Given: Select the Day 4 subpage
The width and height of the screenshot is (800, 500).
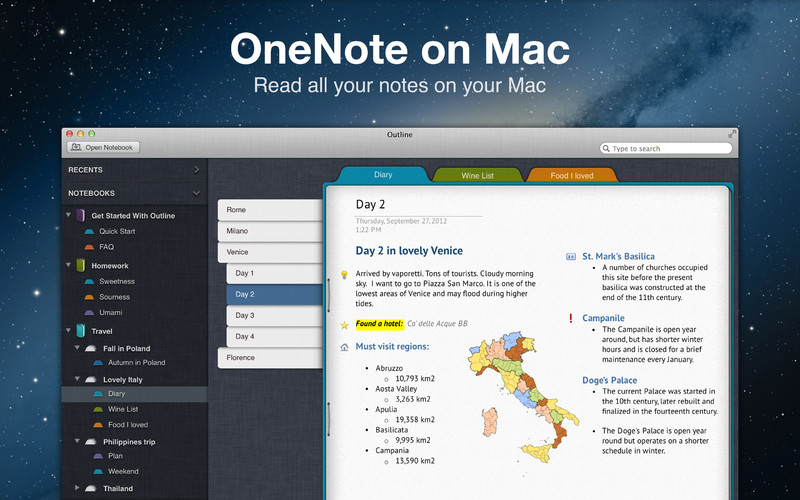Looking at the screenshot, I should coord(275,337).
